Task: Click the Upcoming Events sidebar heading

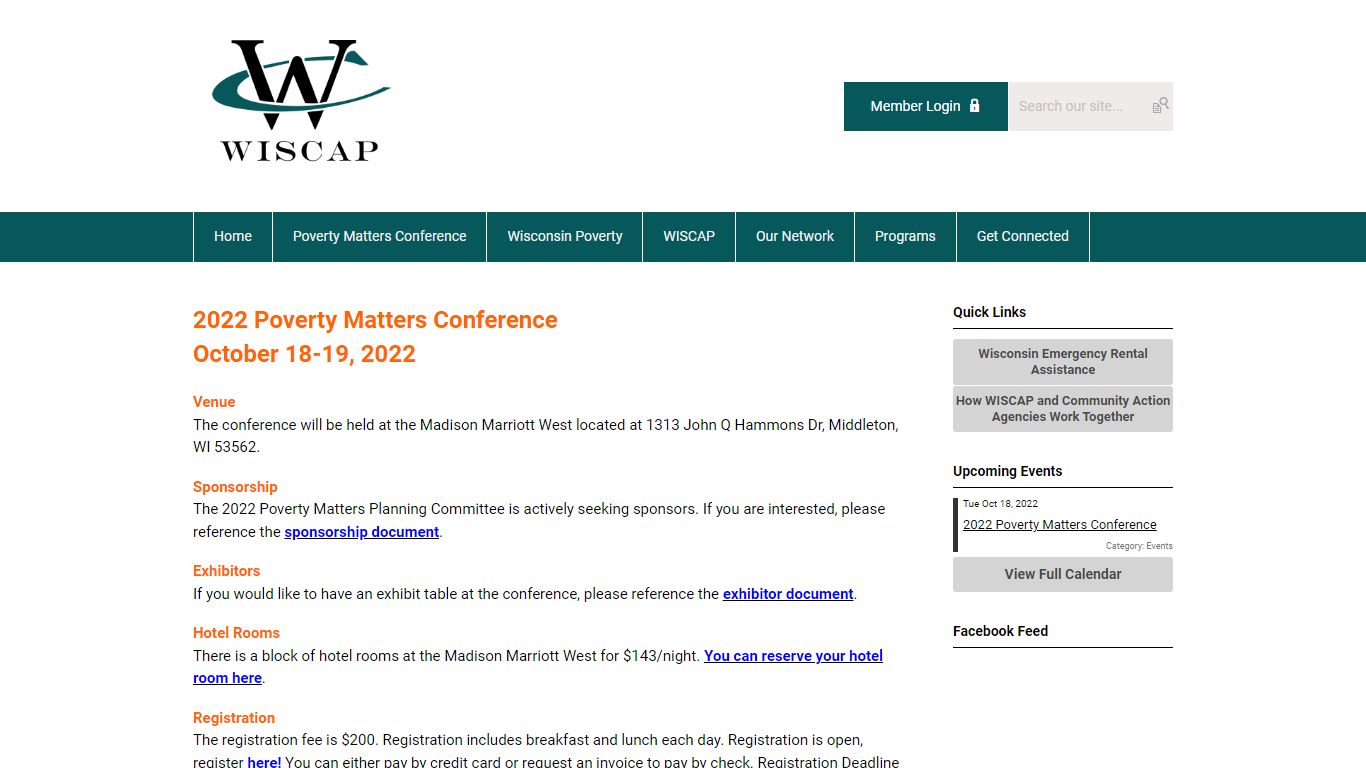Action: click(x=1007, y=471)
